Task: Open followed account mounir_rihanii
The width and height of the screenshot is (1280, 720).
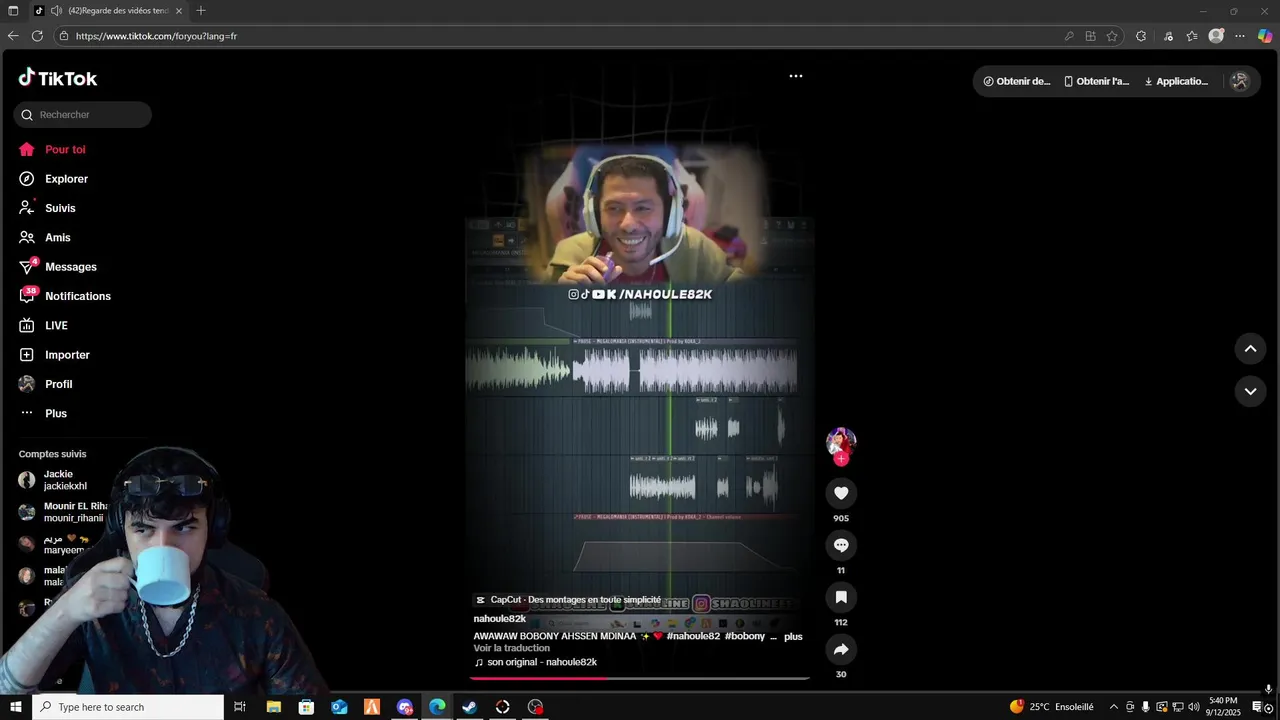Action: 62,512
